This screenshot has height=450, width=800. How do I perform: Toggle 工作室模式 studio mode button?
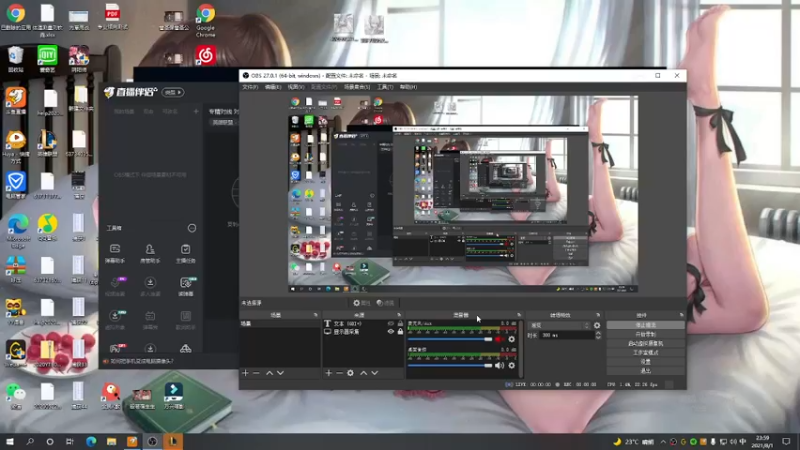click(645, 353)
